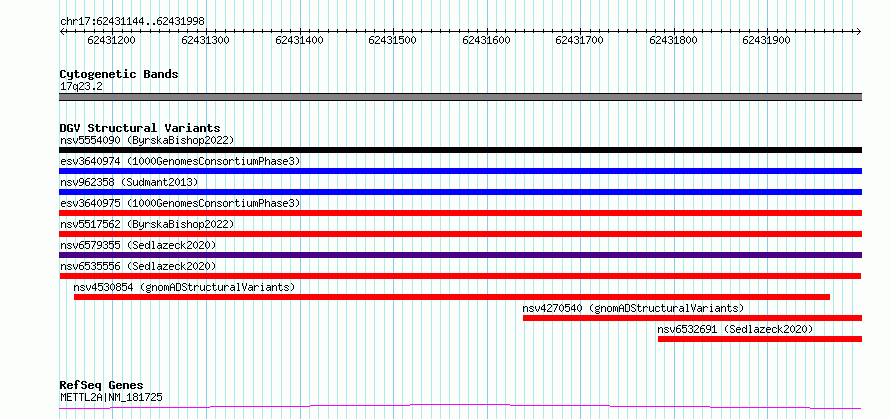Click the red nsv4270540 variant bar
Image resolution: width=890 pixels, height=419 pixels.
692,318
